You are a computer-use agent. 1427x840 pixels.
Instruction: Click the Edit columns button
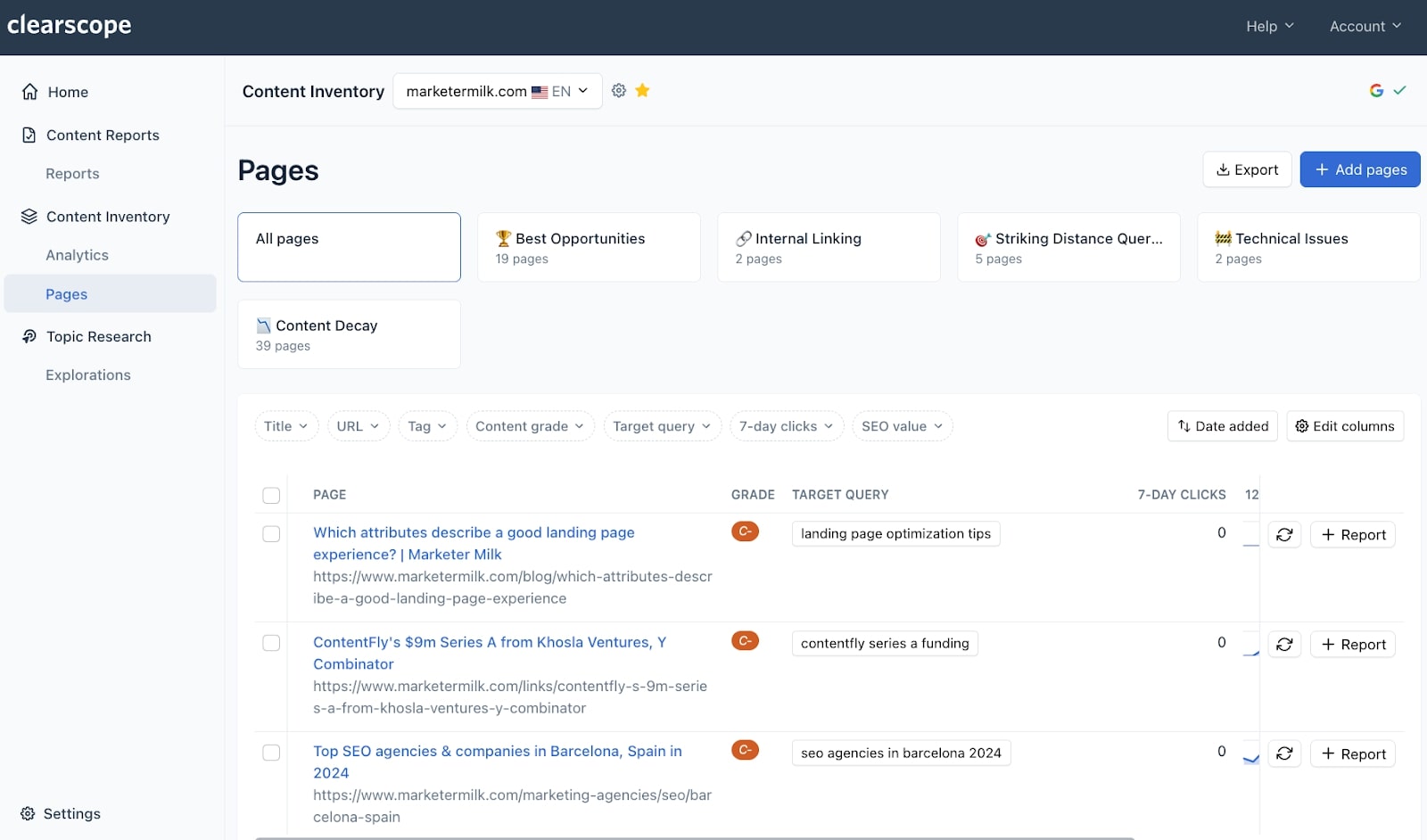1345,426
